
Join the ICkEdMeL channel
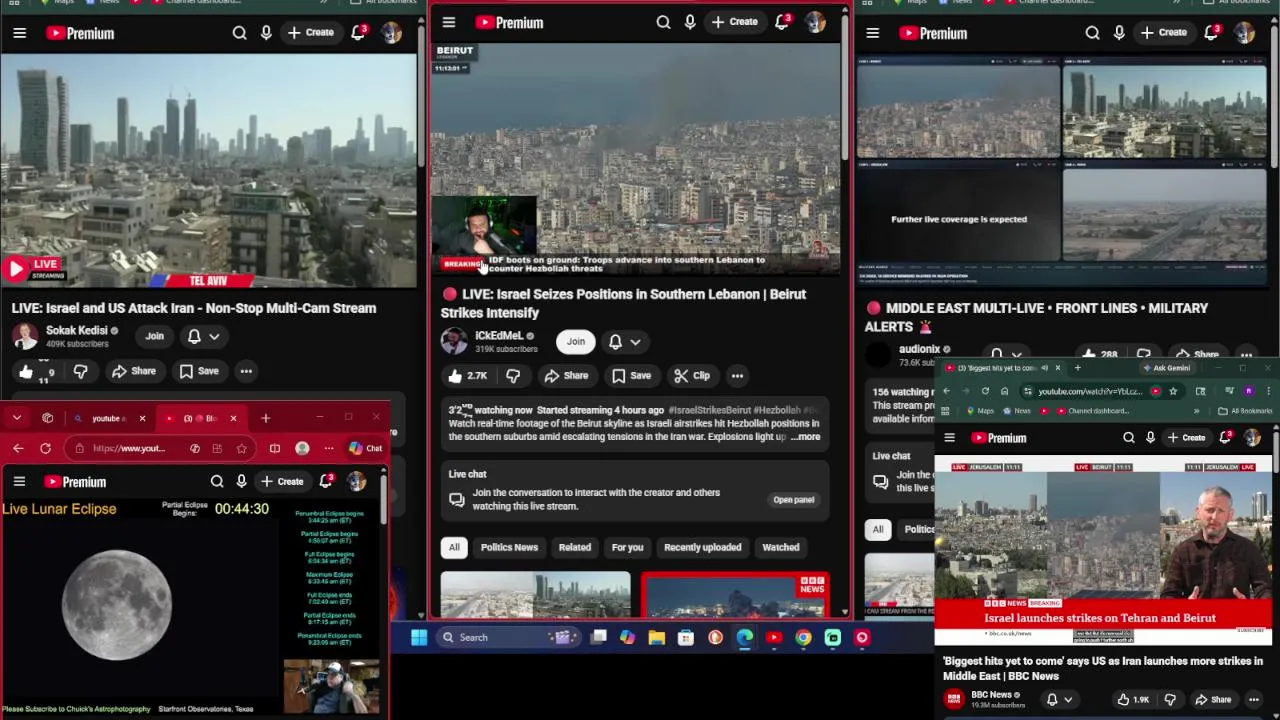(576, 342)
